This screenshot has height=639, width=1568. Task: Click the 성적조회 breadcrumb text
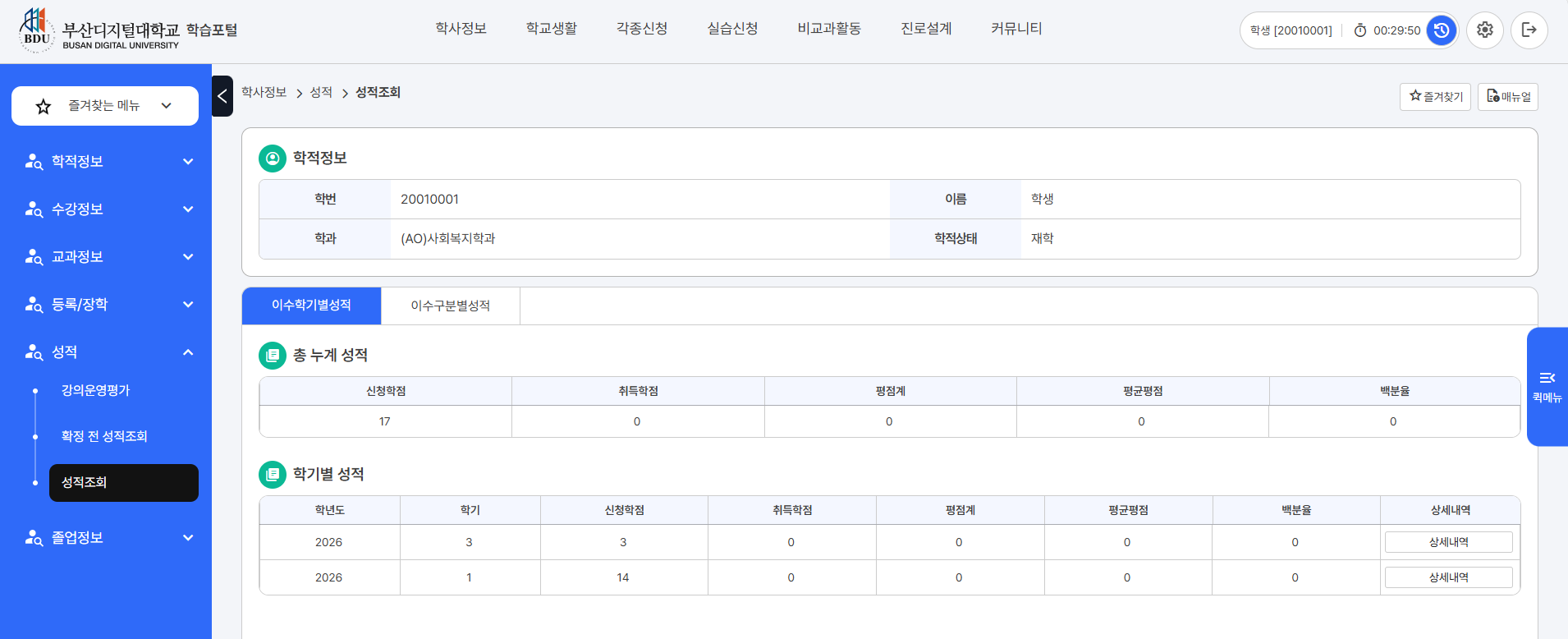pyautogui.click(x=378, y=93)
